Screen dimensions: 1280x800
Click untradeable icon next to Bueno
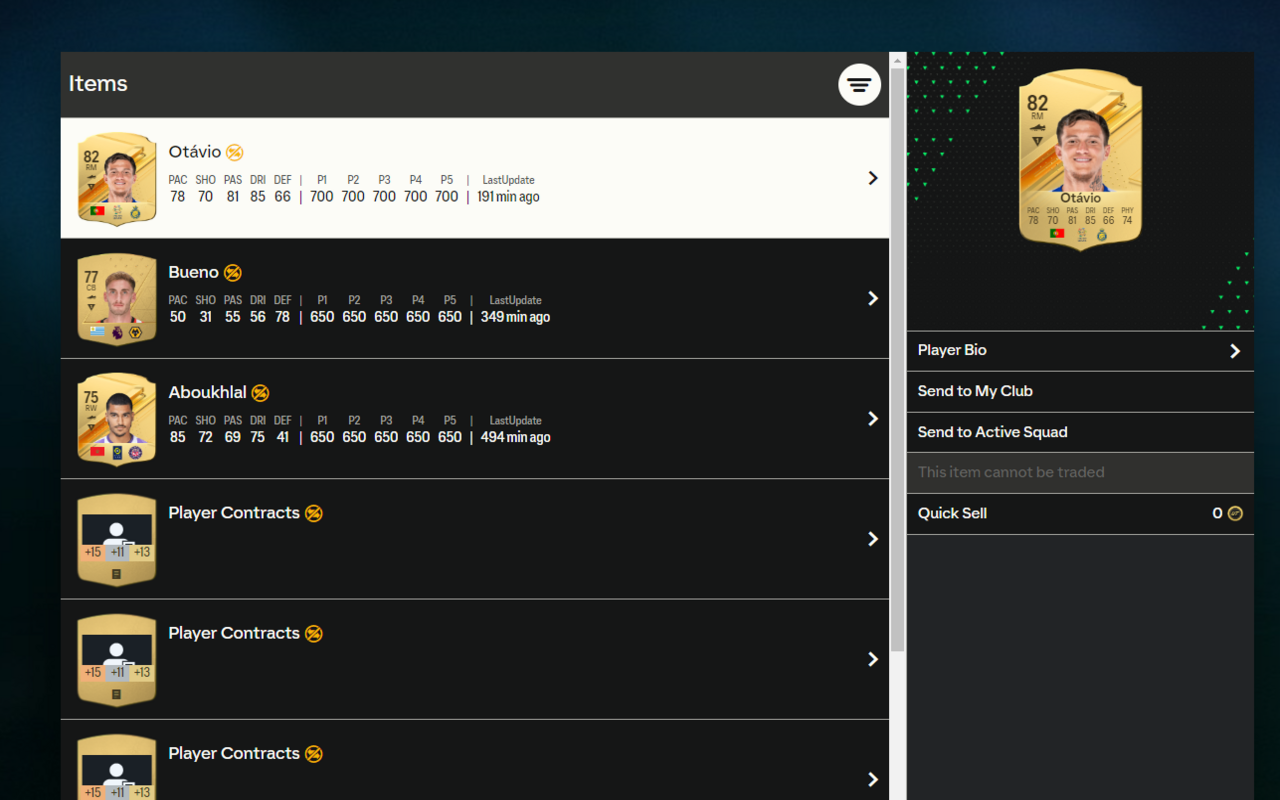pos(233,272)
